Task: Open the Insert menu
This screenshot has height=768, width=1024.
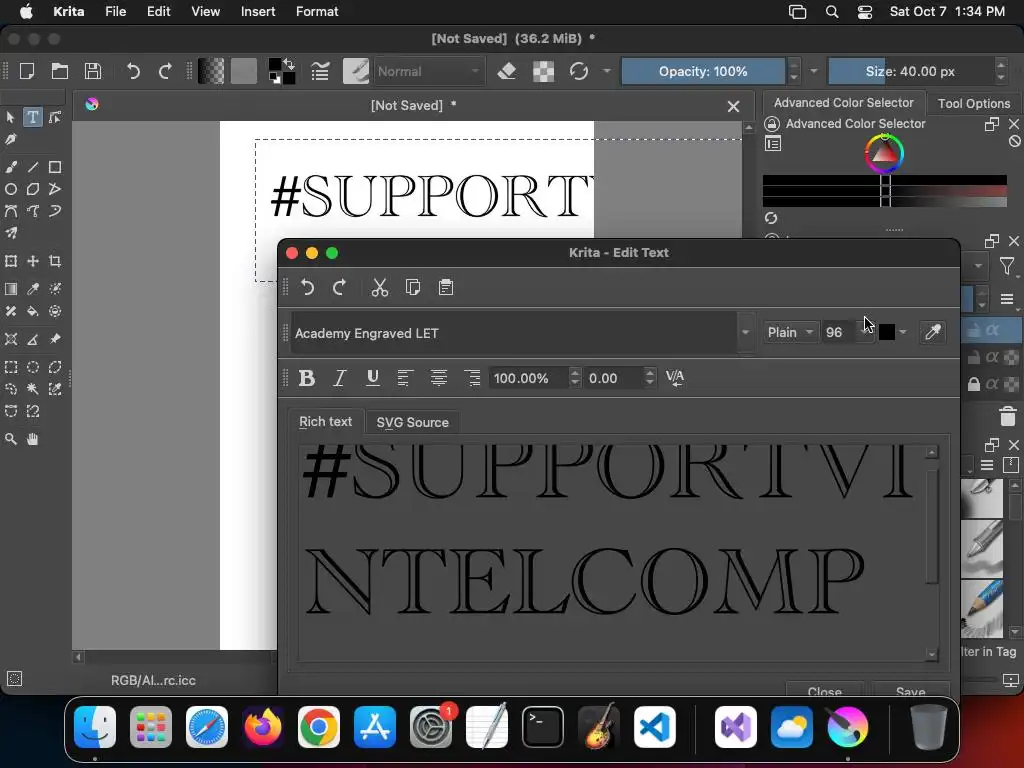Action: 258,12
